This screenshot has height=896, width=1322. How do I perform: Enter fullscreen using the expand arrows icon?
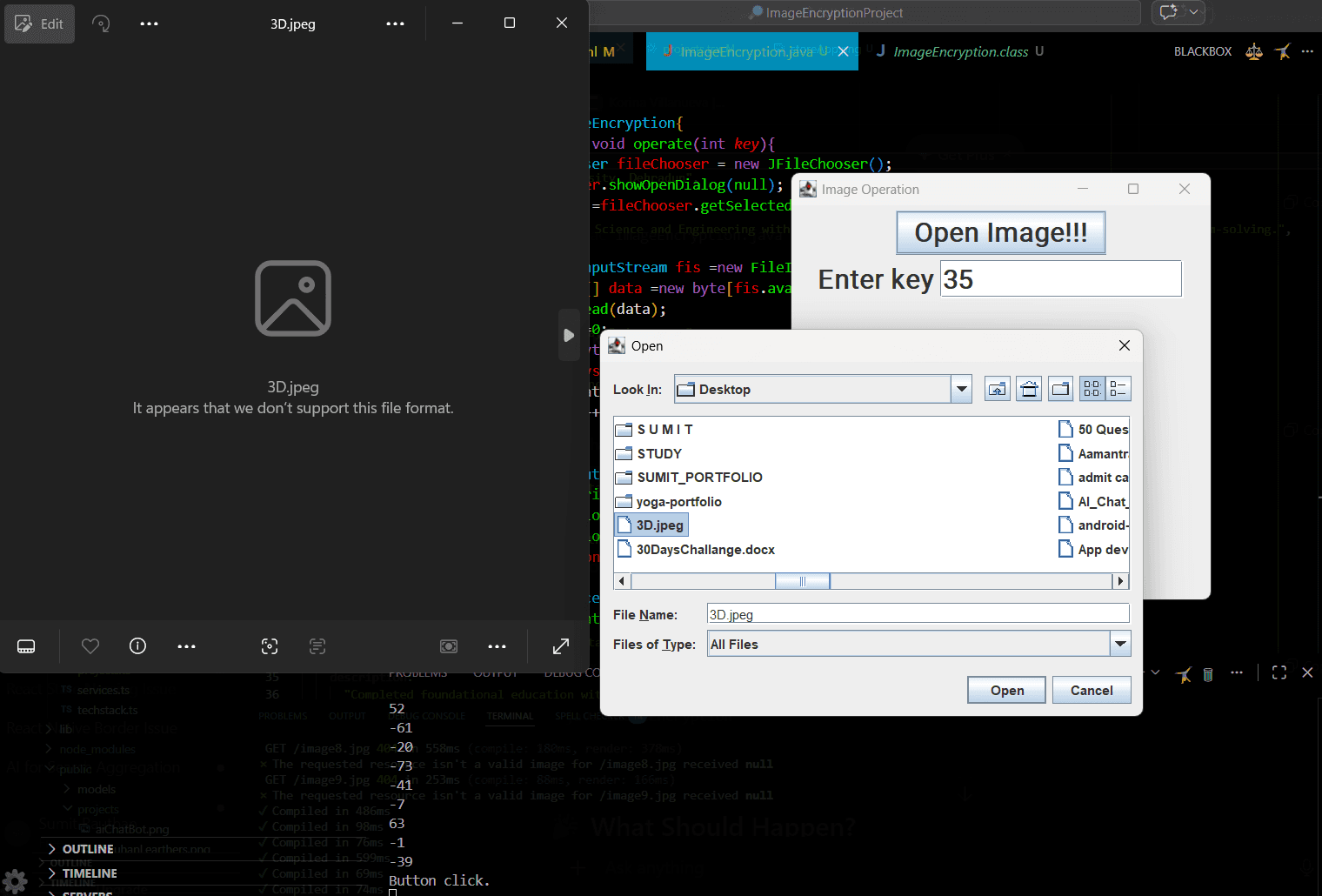point(560,646)
